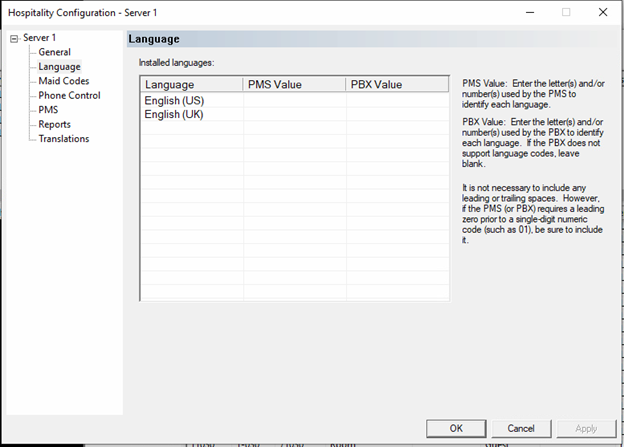This screenshot has width=624, height=447.
Task: Click the PBX Value column header
Action: [x=397, y=85]
